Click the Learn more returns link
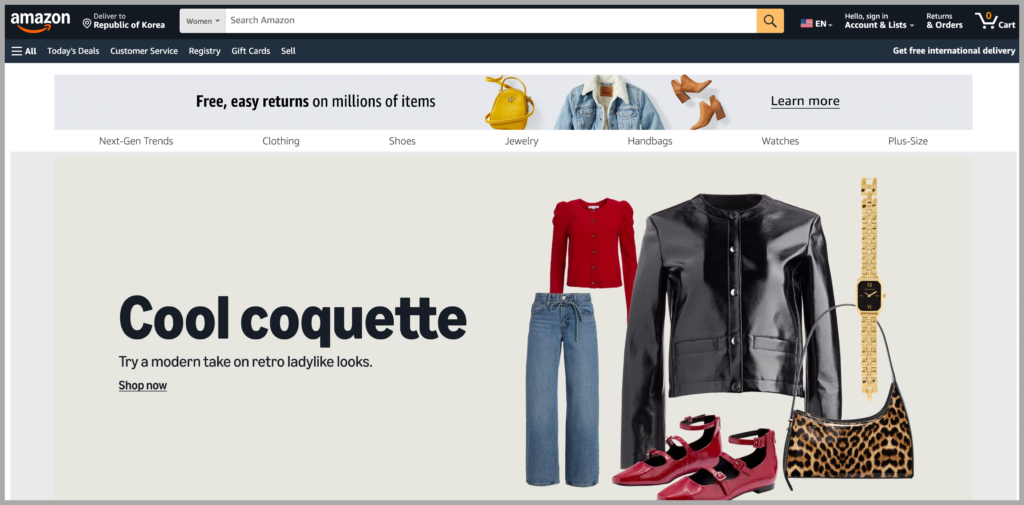 (805, 101)
